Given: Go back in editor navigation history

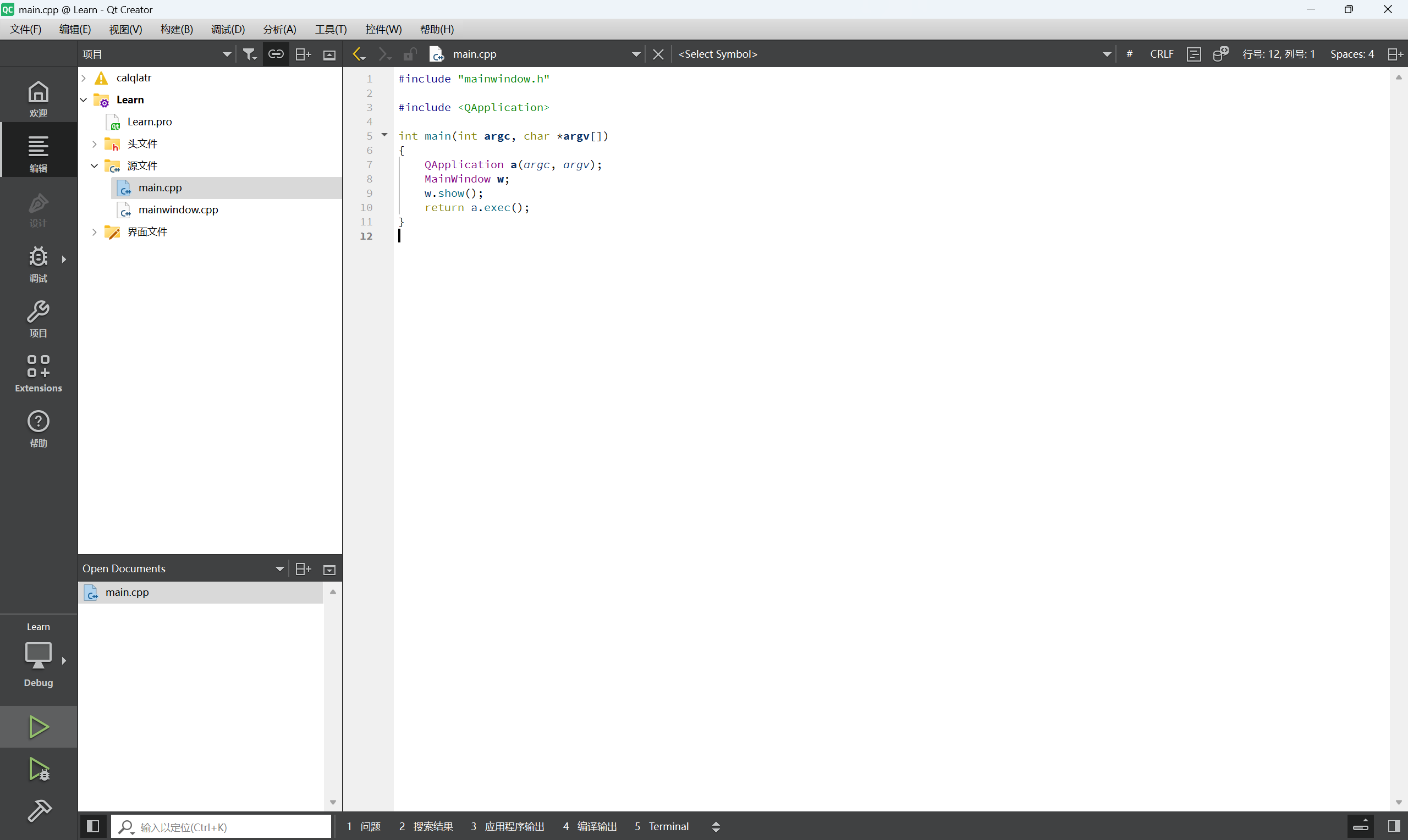Looking at the screenshot, I should coord(359,54).
